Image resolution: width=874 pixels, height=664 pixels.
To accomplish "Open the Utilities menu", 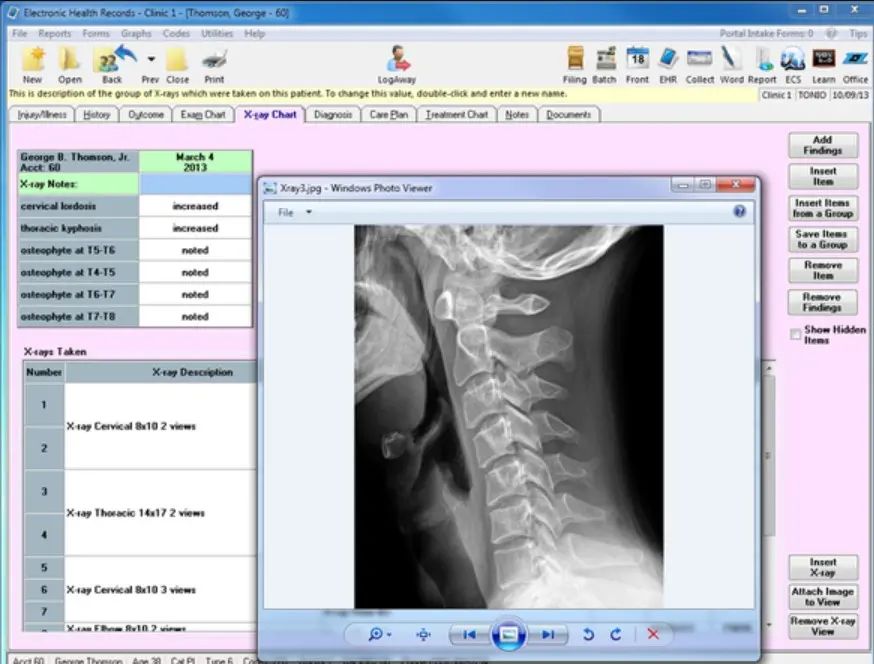I will 217,34.
